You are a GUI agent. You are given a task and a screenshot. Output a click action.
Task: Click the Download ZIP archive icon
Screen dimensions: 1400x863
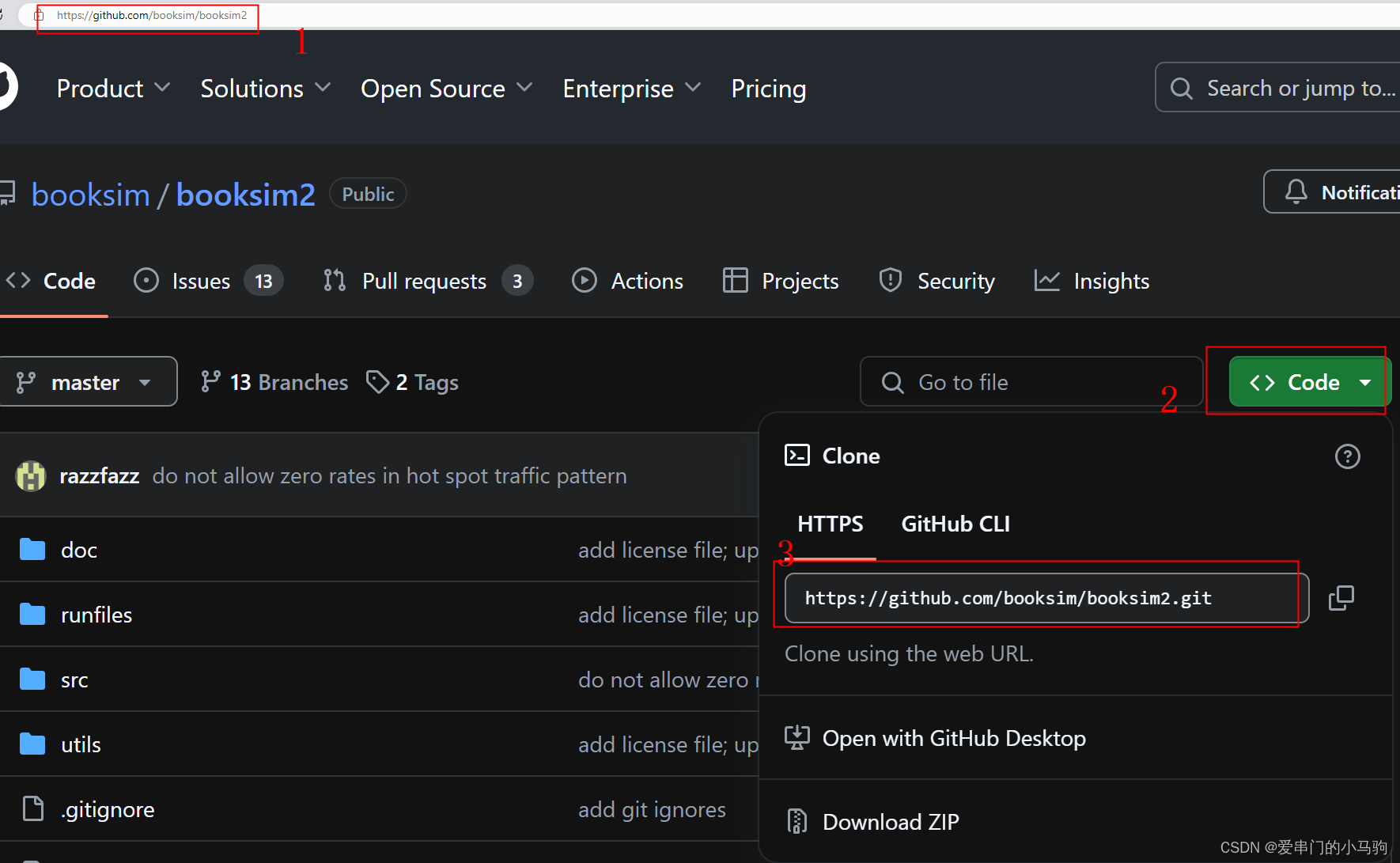click(x=797, y=822)
